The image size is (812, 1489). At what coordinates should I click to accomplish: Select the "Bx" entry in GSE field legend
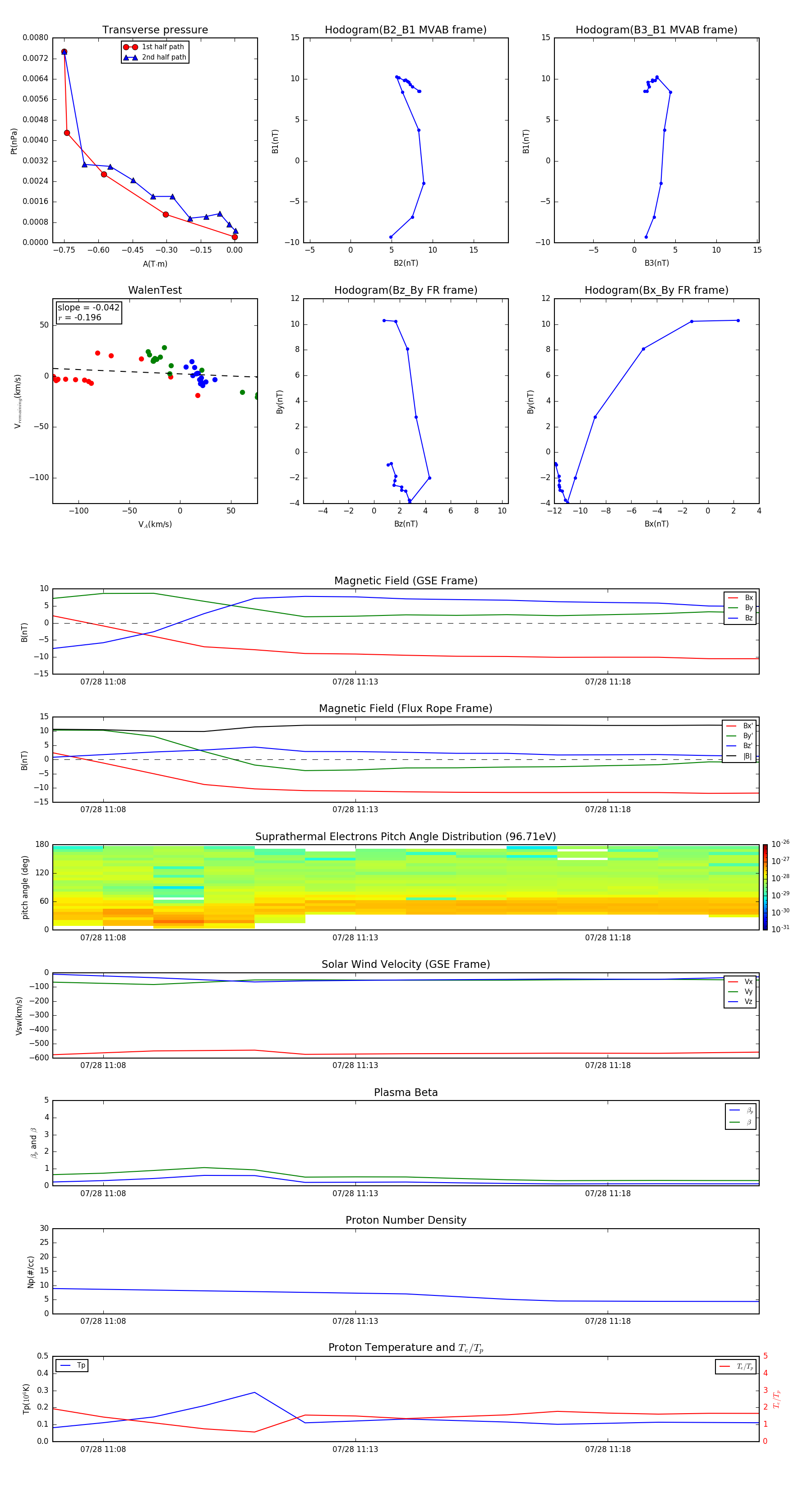coord(740,598)
